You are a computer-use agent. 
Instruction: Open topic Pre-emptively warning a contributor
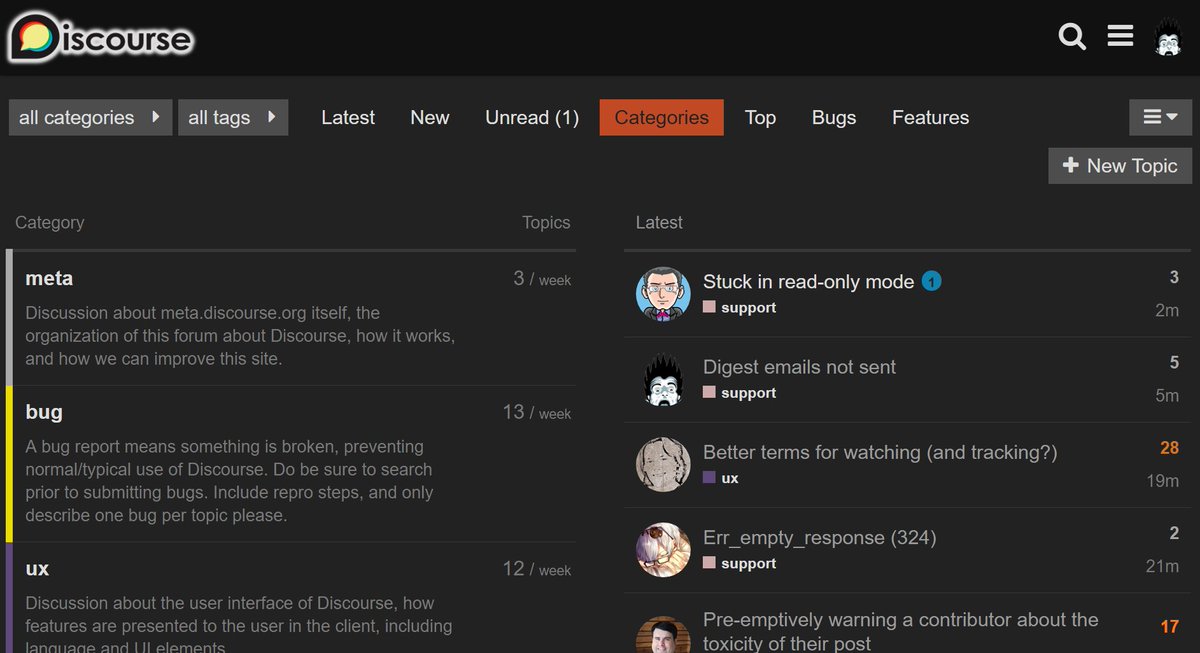pos(901,632)
